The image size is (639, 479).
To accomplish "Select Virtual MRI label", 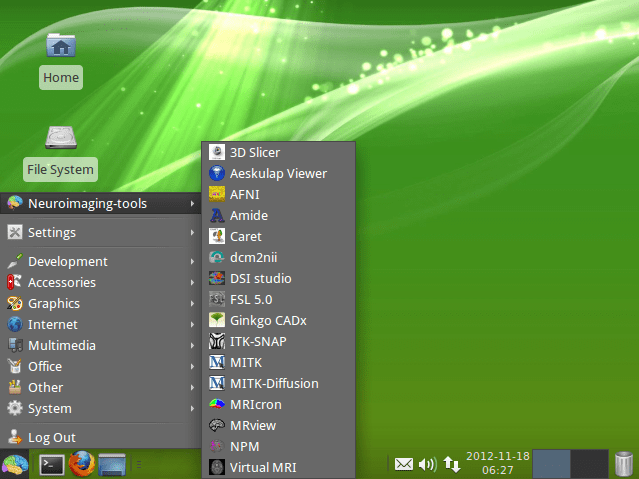I will coord(263,467).
